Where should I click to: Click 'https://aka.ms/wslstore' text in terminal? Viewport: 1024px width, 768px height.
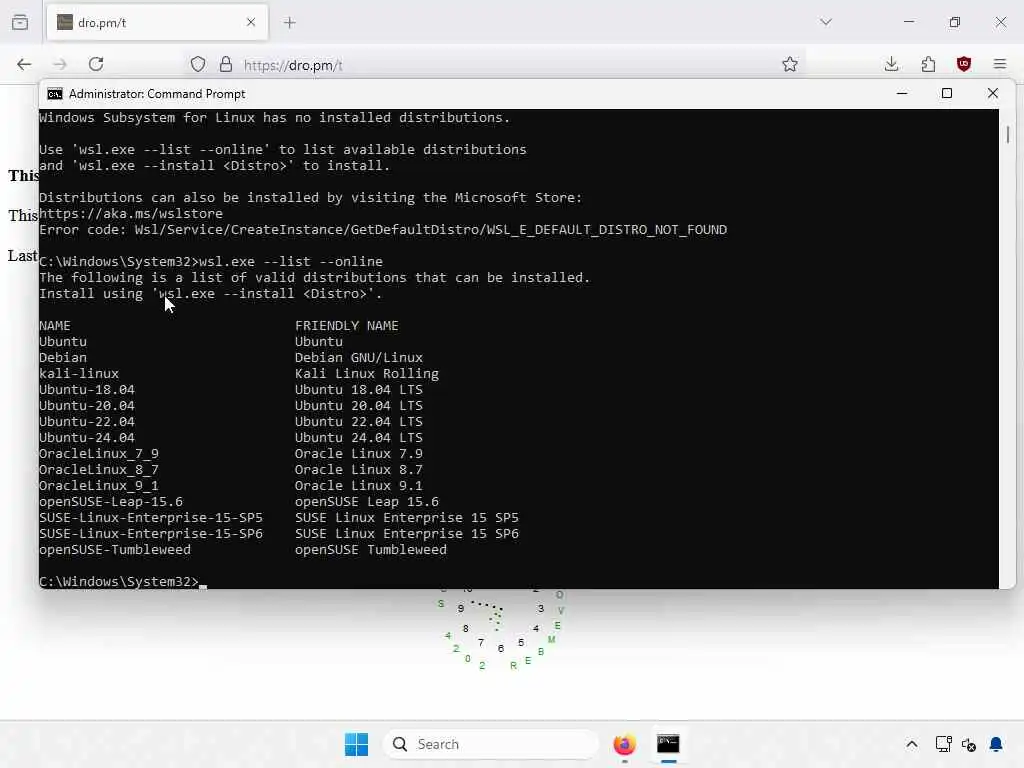pyautogui.click(x=131, y=214)
